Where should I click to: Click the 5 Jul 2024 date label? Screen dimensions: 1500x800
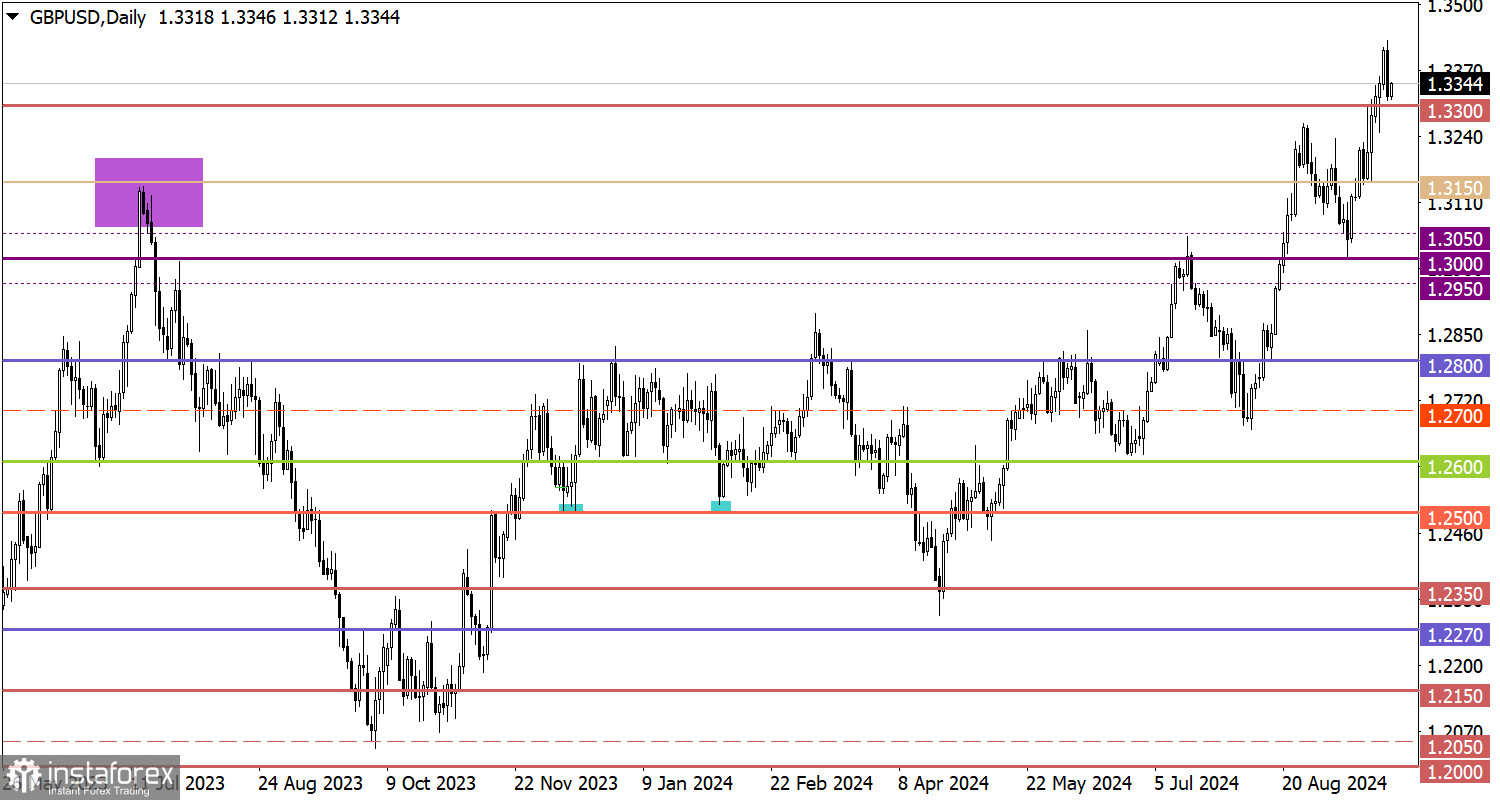(1199, 782)
